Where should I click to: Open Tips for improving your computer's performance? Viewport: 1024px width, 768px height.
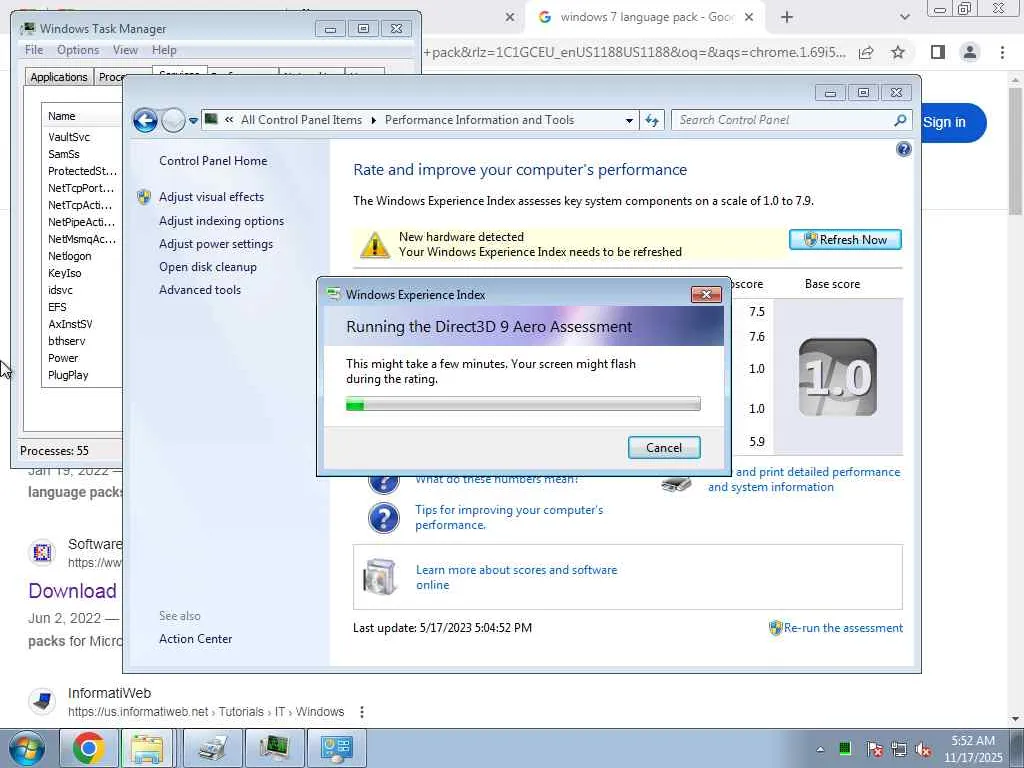[x=509, y=517]
